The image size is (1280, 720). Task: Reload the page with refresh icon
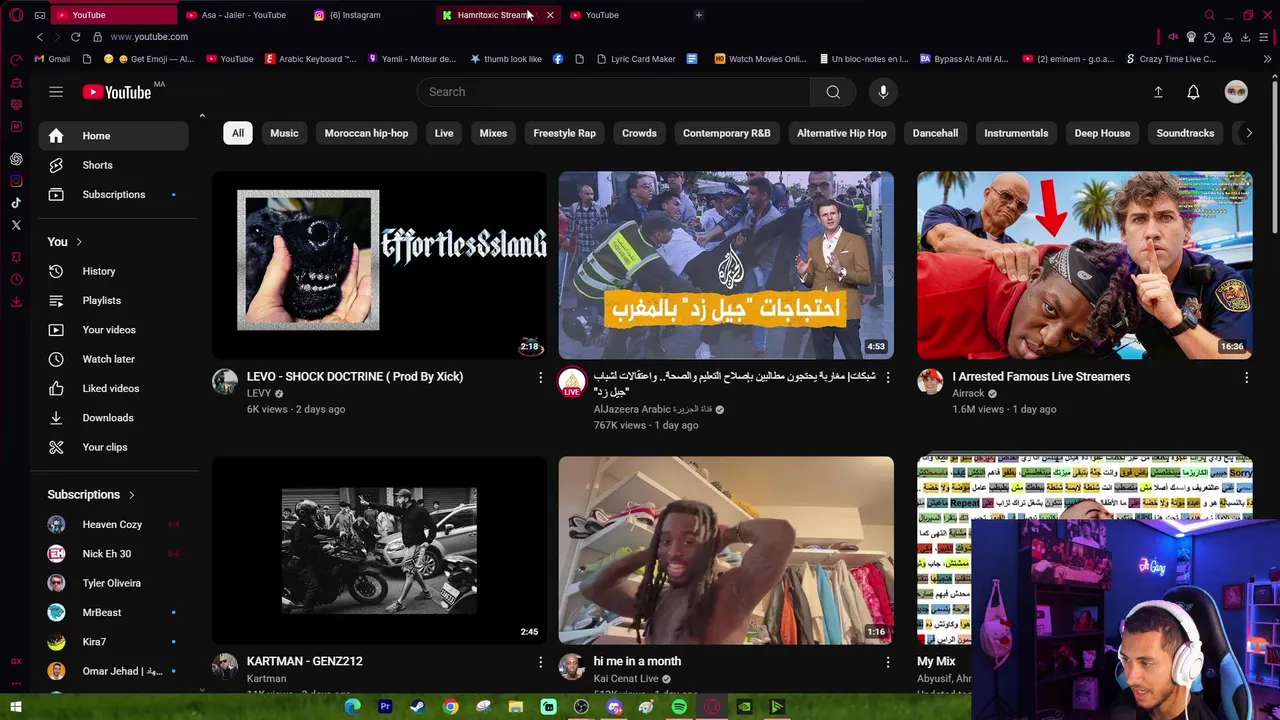point(75,37)
